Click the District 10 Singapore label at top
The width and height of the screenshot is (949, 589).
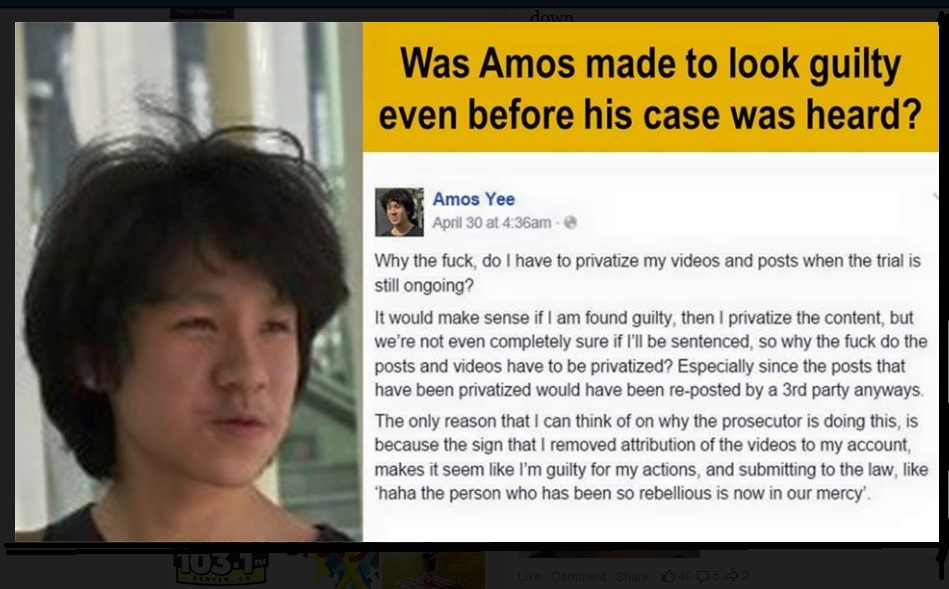pyautogui.click(x=202, y=12)
